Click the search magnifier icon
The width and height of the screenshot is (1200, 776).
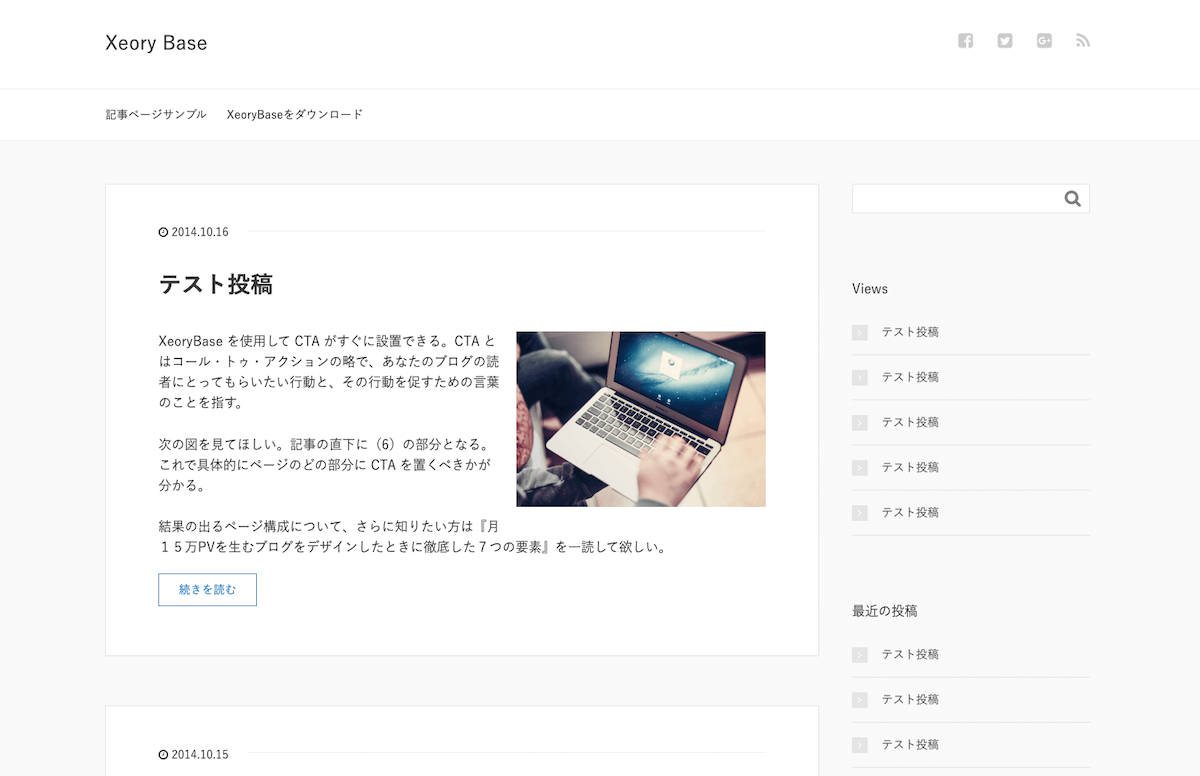1073,199
